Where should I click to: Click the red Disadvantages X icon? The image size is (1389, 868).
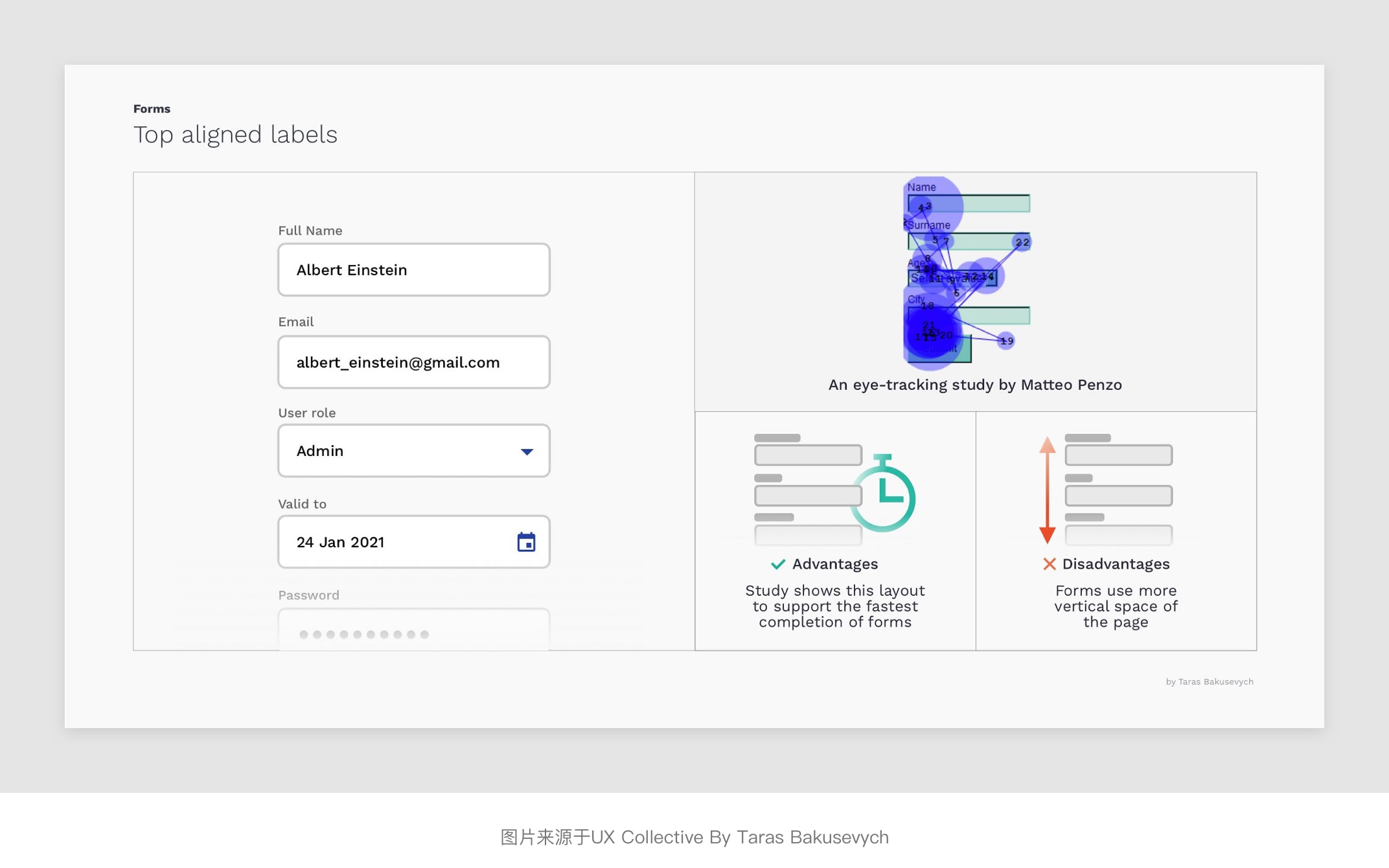click(1049, 564)
